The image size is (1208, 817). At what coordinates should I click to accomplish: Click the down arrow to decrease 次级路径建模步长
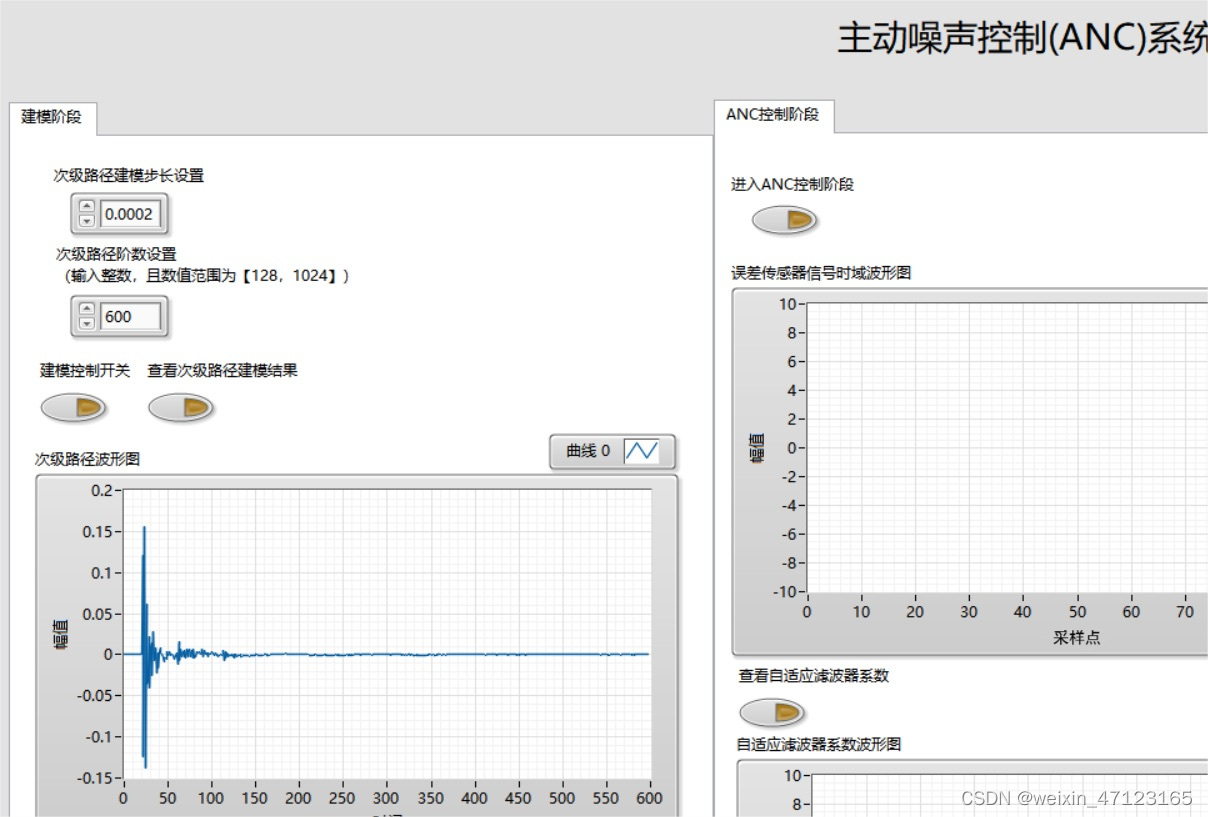tap(88, 220)
